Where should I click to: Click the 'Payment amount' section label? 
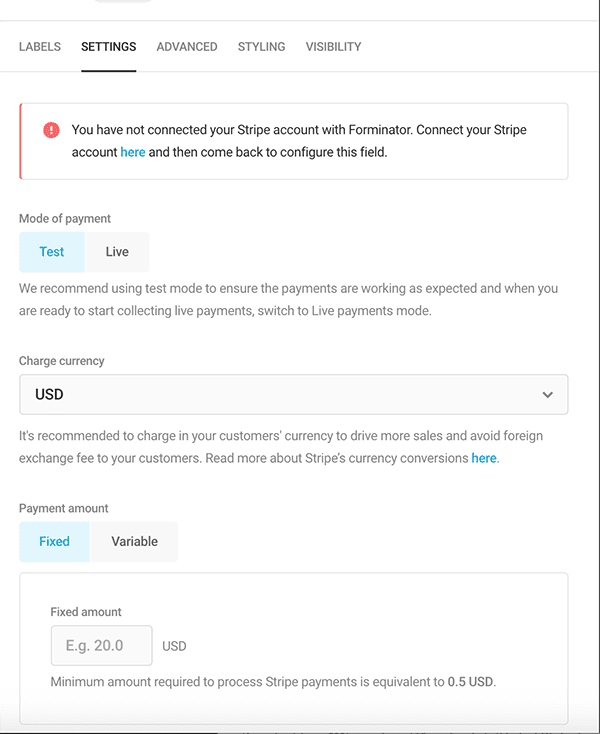click(64, 508)
